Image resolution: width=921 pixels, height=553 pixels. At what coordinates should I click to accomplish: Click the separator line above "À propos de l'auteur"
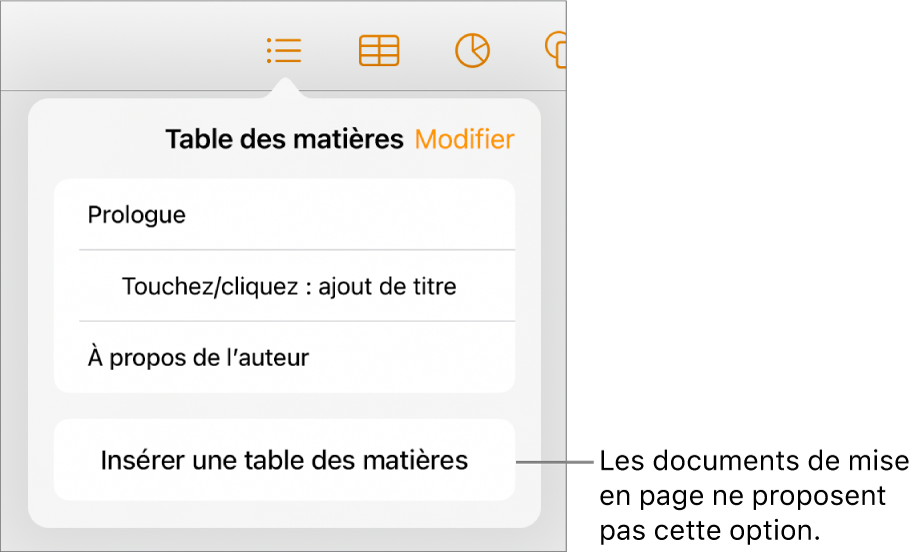tap(297, 321)
